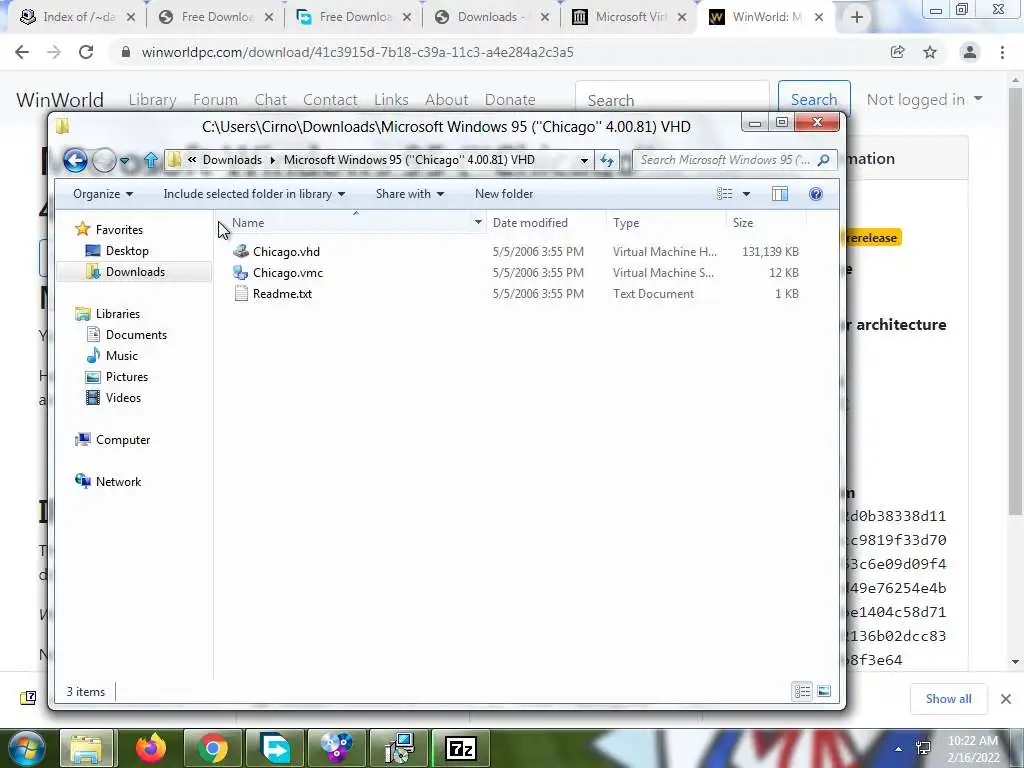The width and height of the screenshot is (1024, 768).
Task: Change the view with the views icon
Action: click(x=724, y=194)
